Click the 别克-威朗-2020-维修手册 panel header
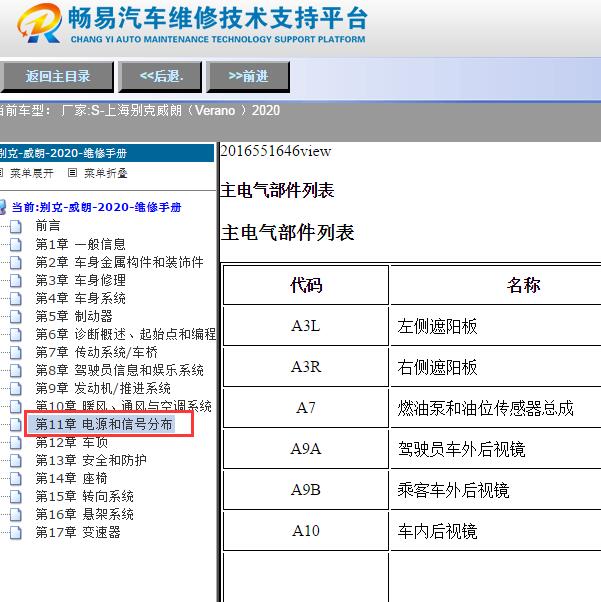Image resolution: width=601 pixels, height=602 pixels. pyautogui.click(x=107, y=153)
